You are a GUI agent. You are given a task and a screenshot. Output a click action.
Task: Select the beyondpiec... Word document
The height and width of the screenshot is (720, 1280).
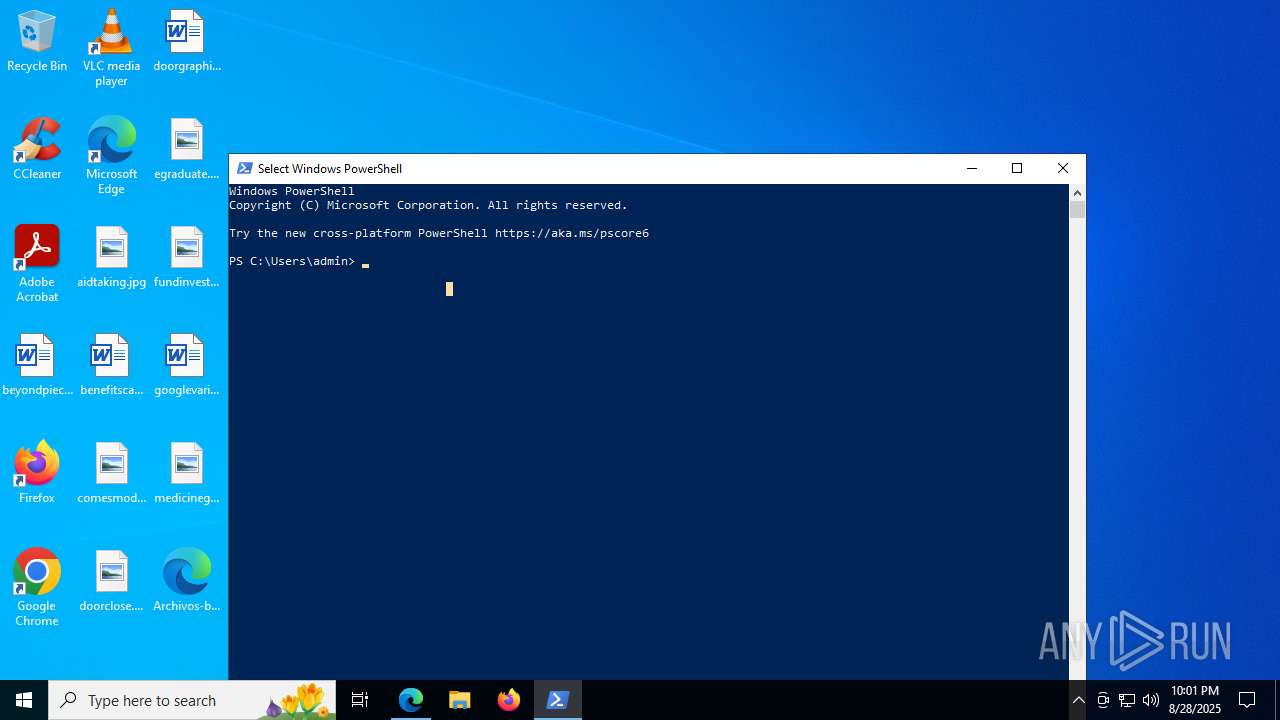(37, 366)
